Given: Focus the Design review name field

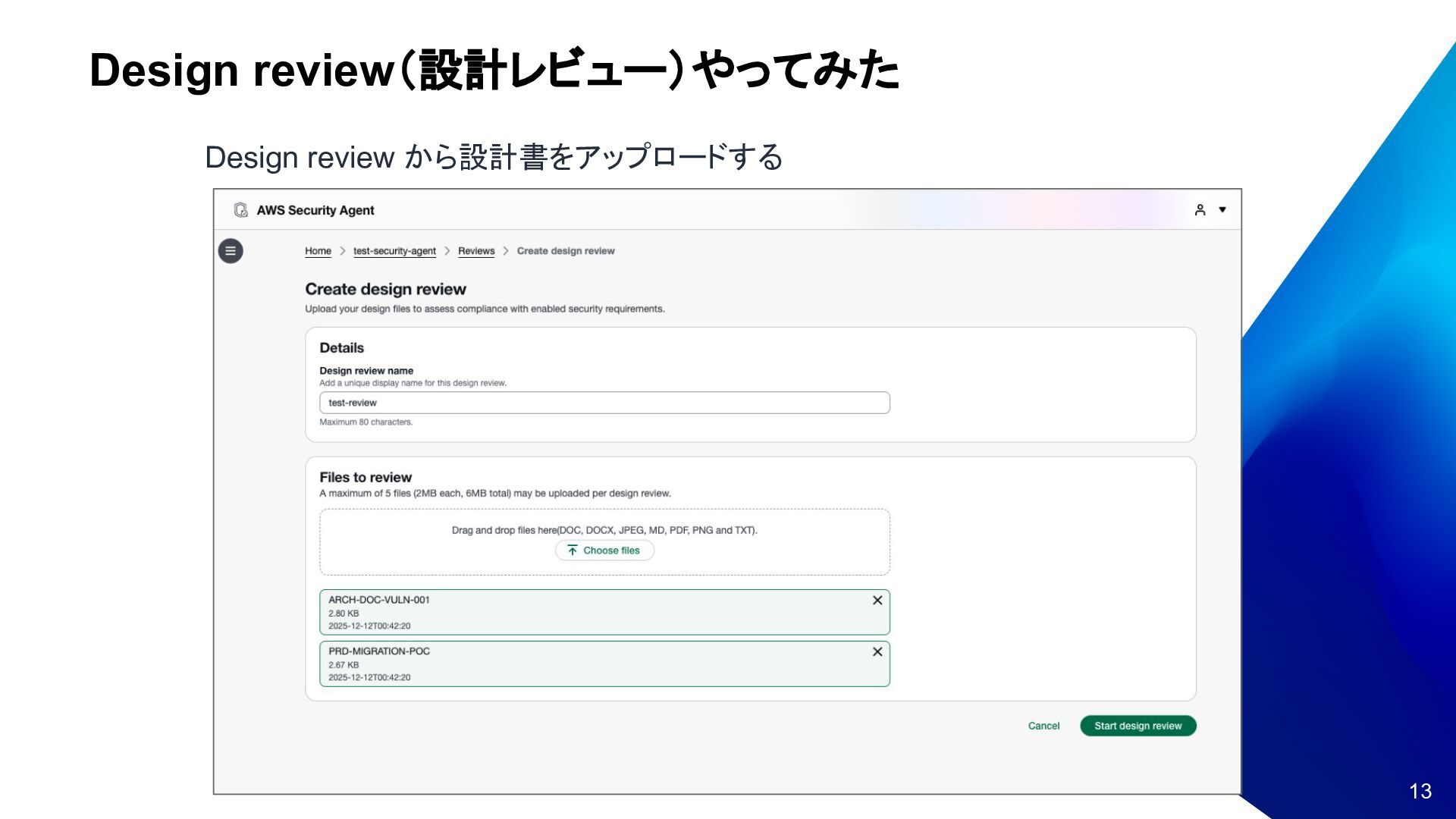Looking at the screenshot, I should [x=604, y=403].
